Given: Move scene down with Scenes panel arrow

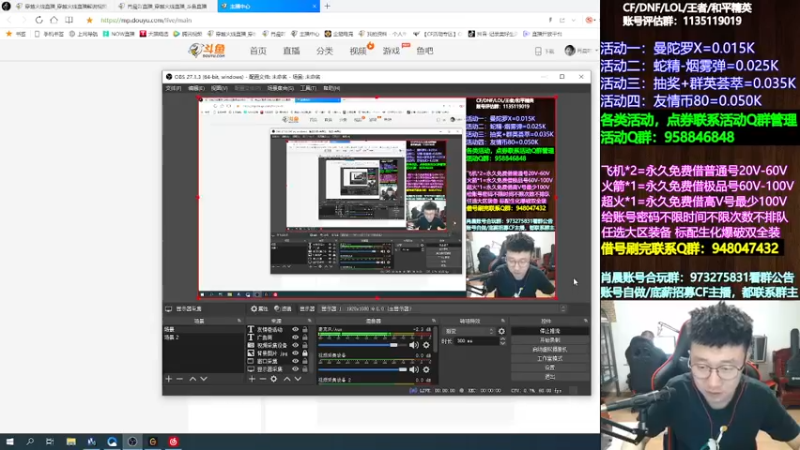Looking at the screenshot, I should click(x=204, y=379).
